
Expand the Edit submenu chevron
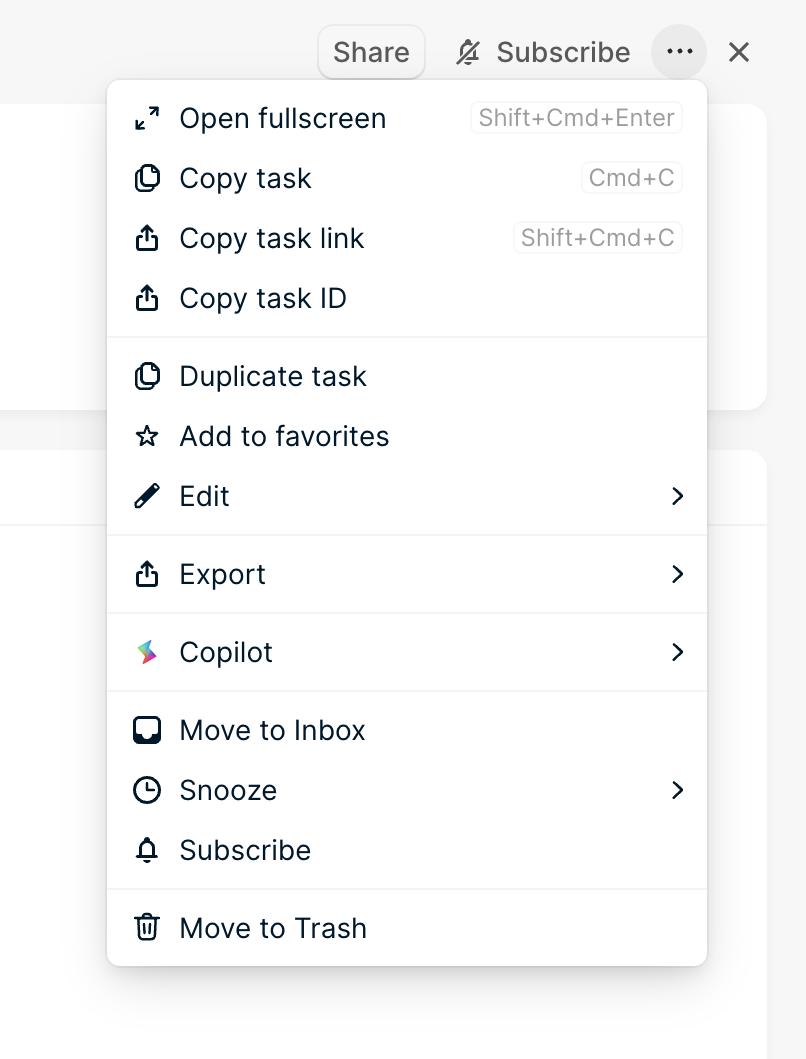pos(677,496)
